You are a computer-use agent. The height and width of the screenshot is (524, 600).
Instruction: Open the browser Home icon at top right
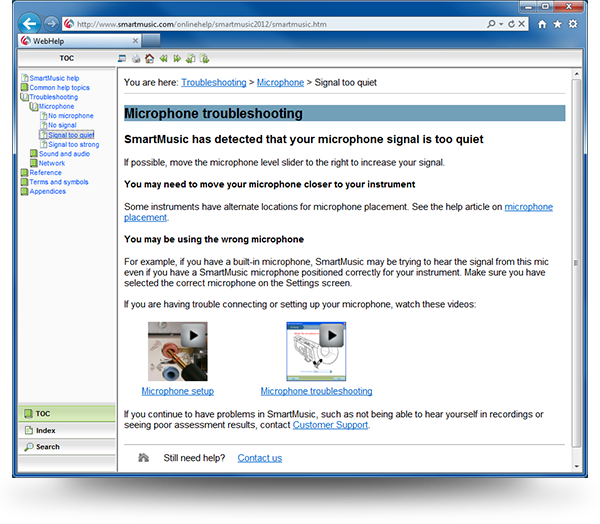point(542,24)
